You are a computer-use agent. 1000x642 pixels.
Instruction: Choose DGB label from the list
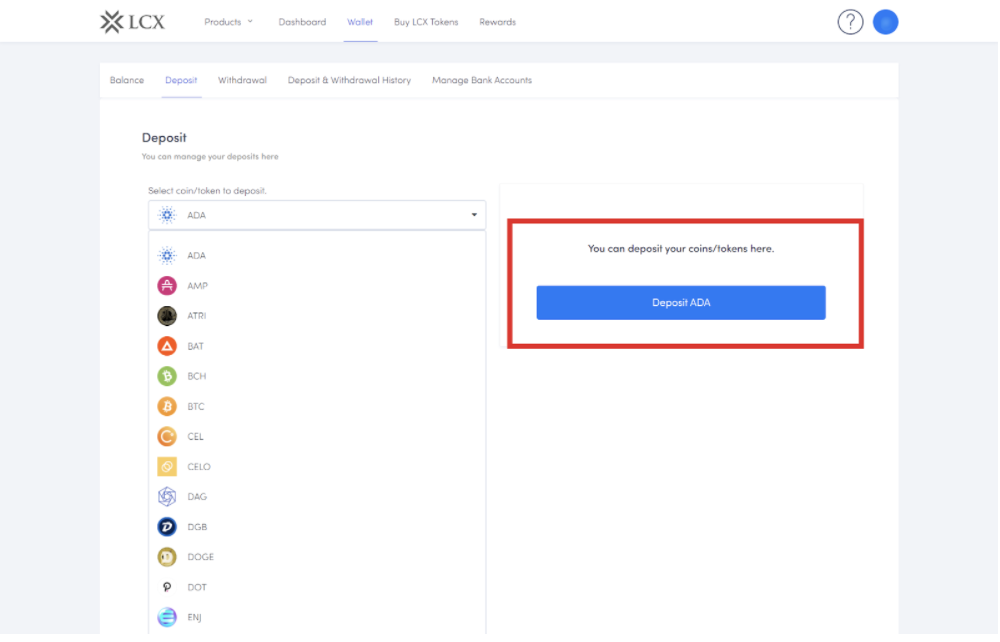(x=197, y=527)
